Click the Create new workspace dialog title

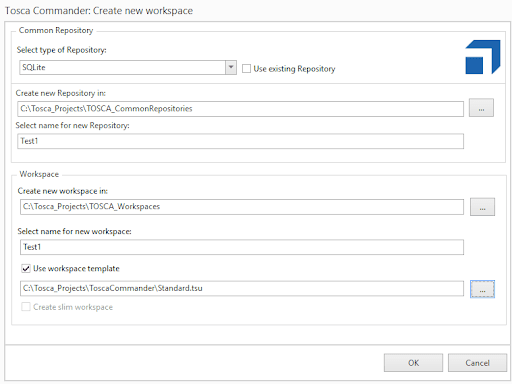pos(99,11)
